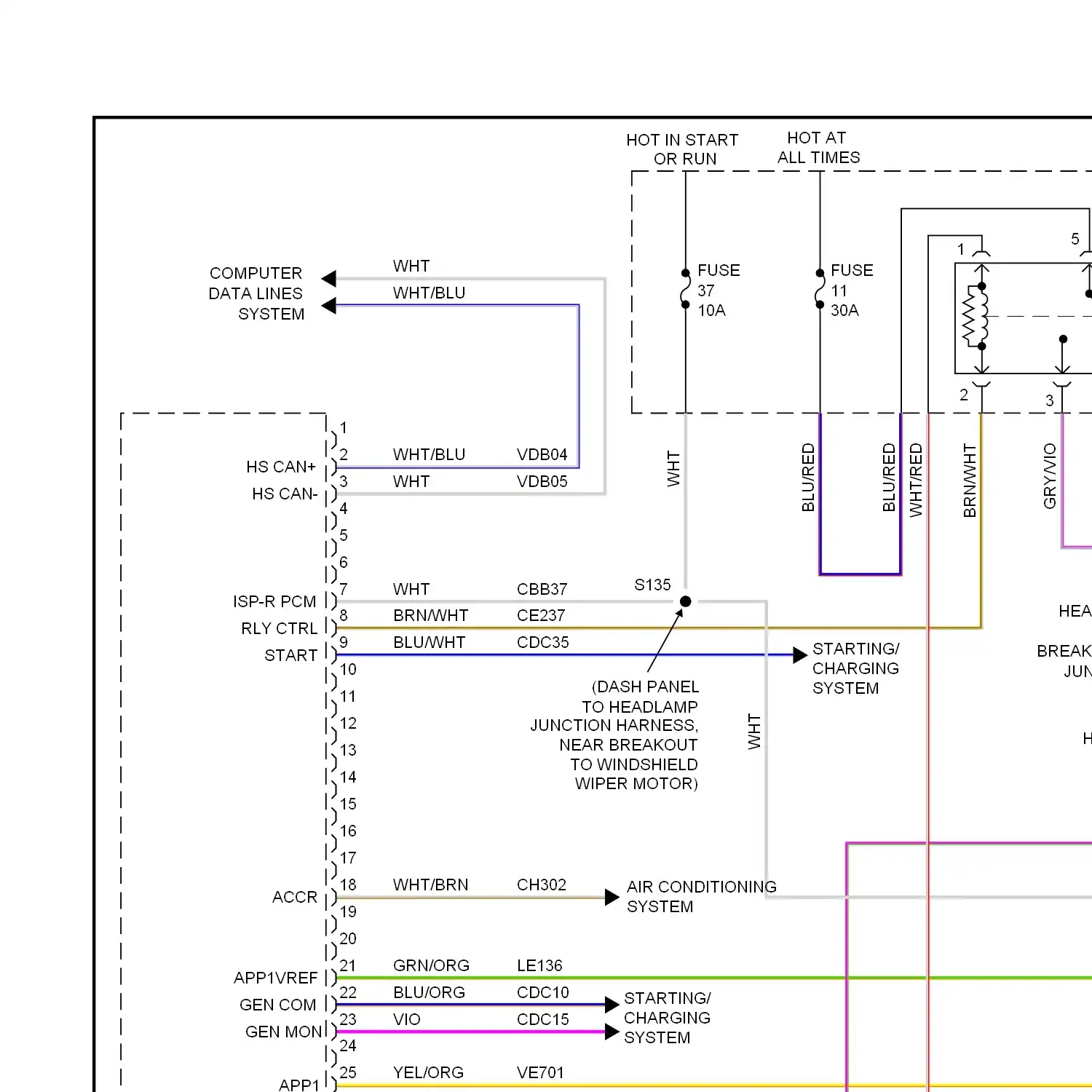Click the arrowhead at WHT data line

(x=328, y=278)
